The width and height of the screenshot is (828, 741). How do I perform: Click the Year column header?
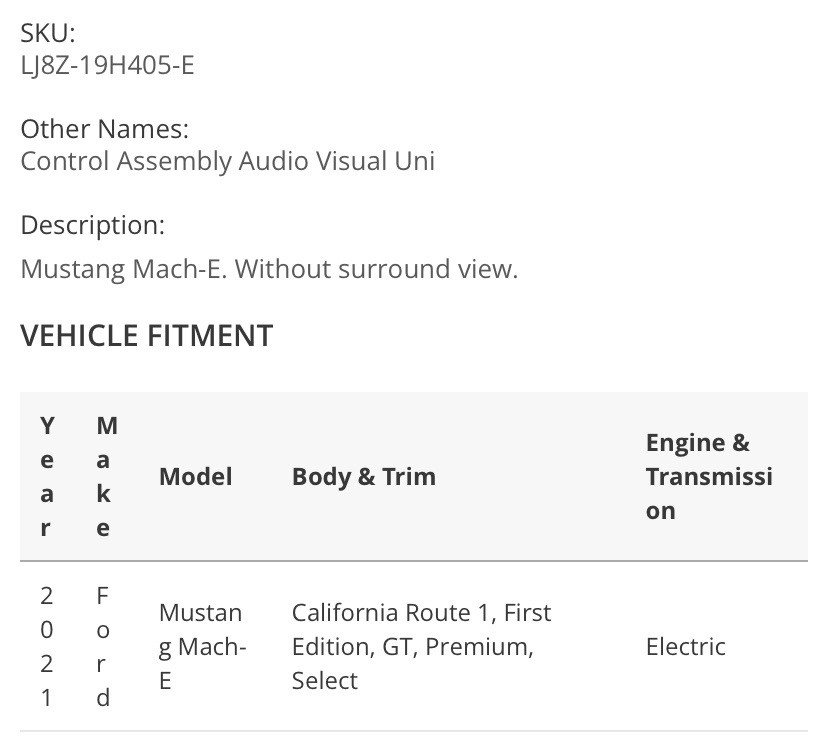click(x=46, y=477)
